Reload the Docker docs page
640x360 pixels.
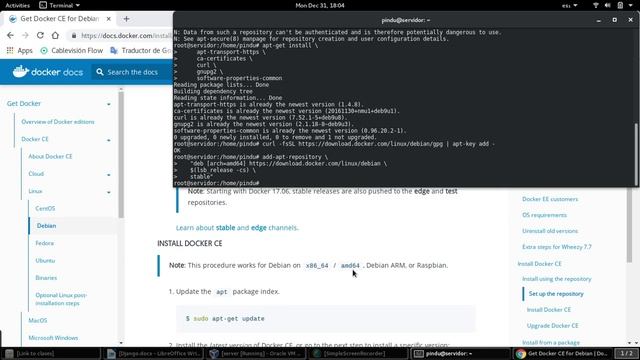pos(40,36)
